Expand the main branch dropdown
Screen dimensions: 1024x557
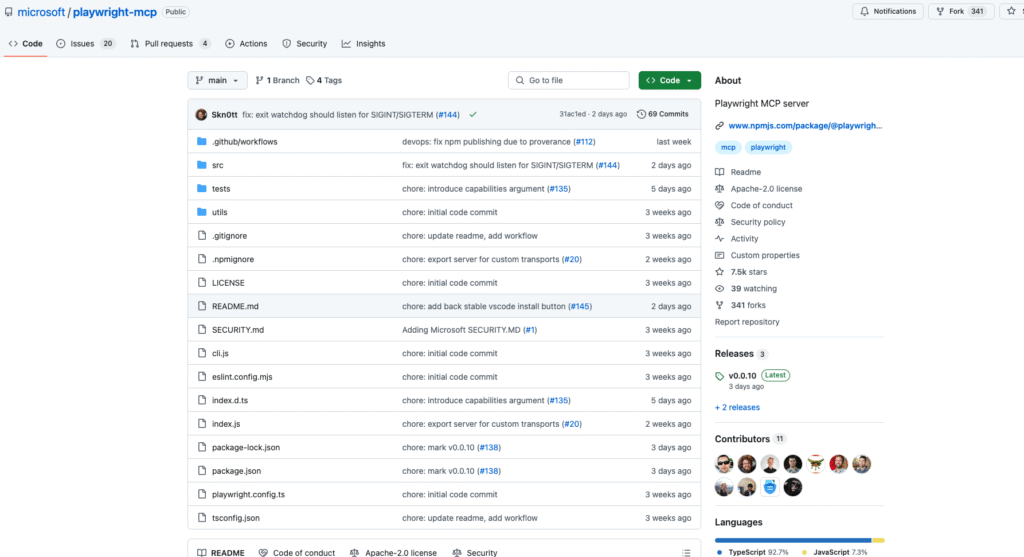217,80
